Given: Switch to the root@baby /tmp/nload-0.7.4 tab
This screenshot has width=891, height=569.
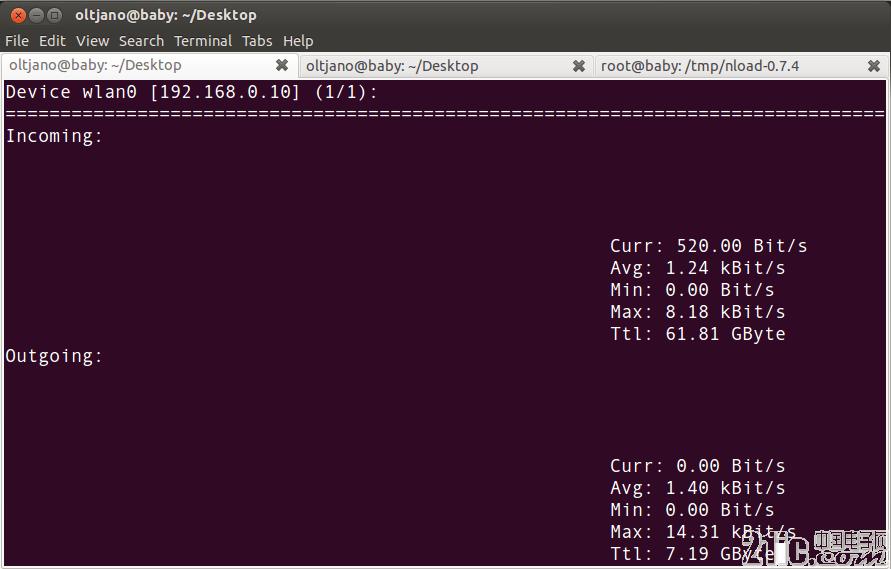Looking at the screenshot, I should pyautogui.click(x=699, y=66).
